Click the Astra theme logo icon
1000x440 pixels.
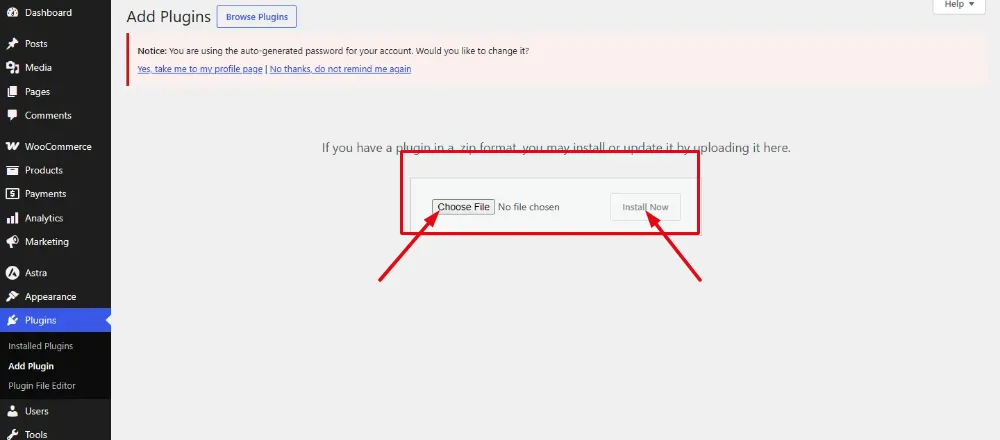[12, 273]
